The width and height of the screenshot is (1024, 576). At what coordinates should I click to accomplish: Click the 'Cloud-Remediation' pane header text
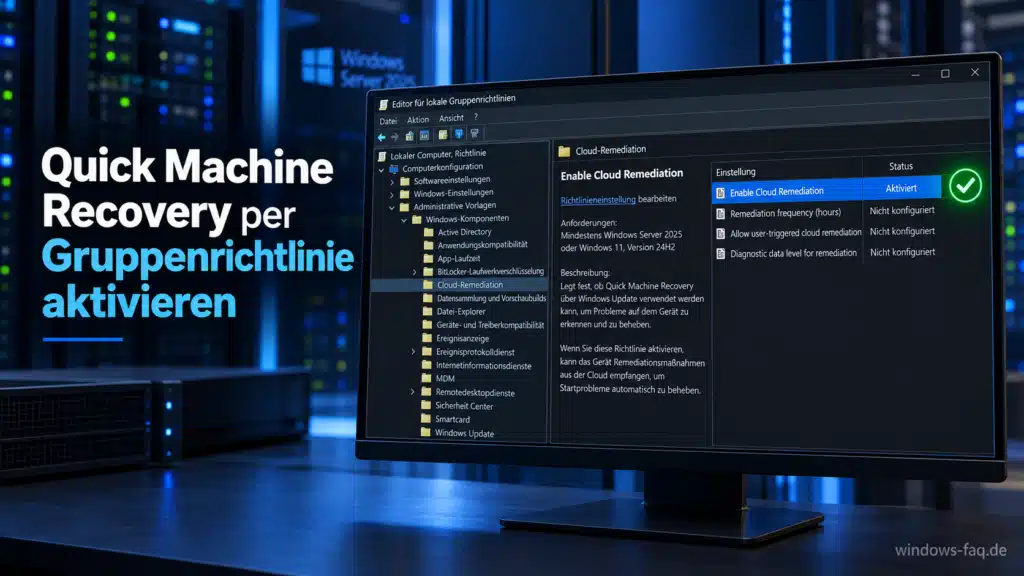pyautogui.click(x=611, y=150)
